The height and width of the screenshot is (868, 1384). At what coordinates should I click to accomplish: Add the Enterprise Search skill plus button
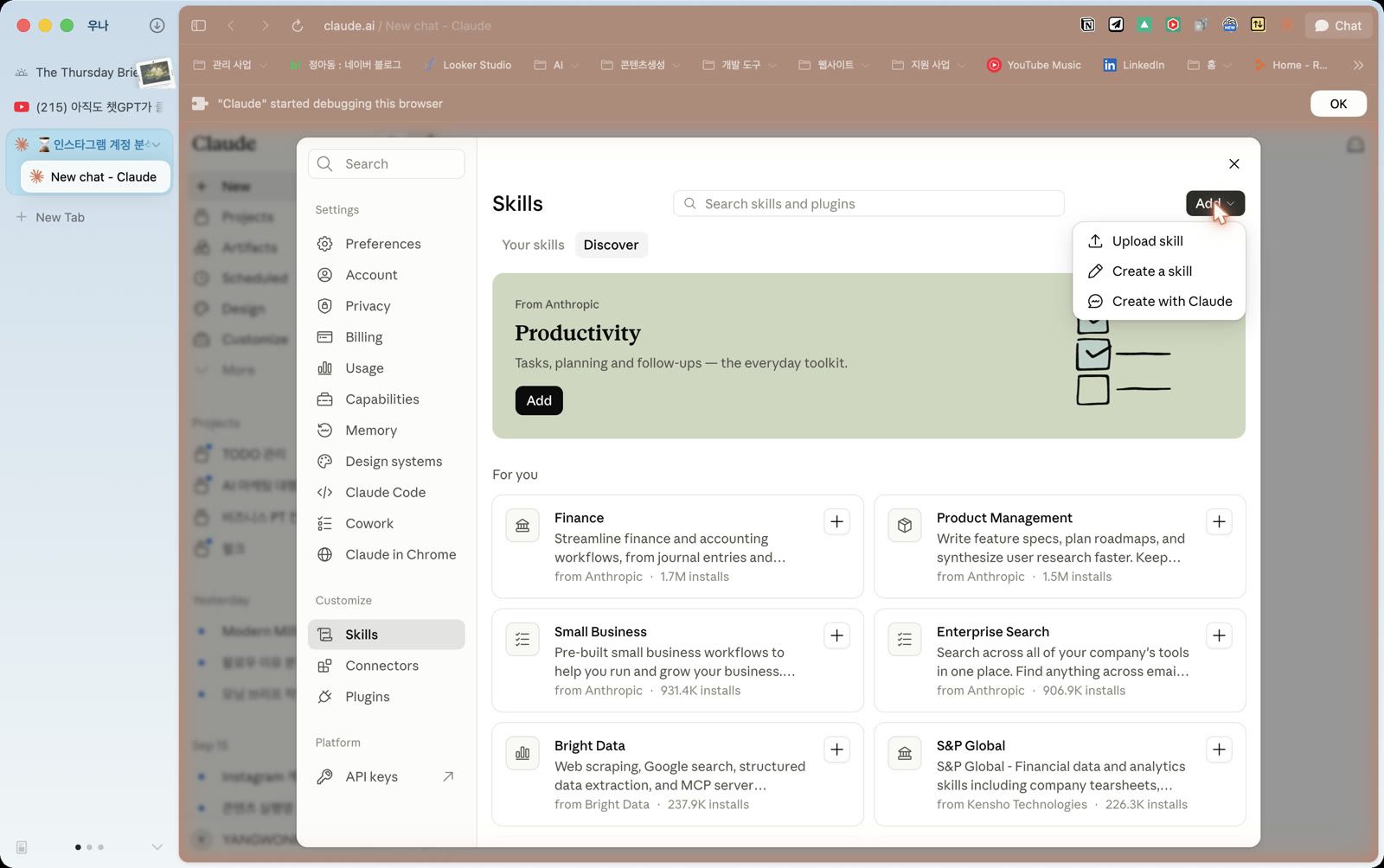(1219, 635)
